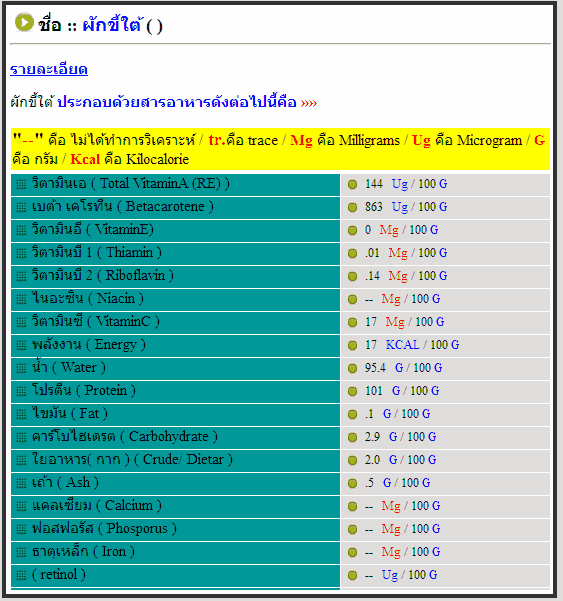
Task: Click the grid icon next to Niacin
Action: [x=21, y=299]
